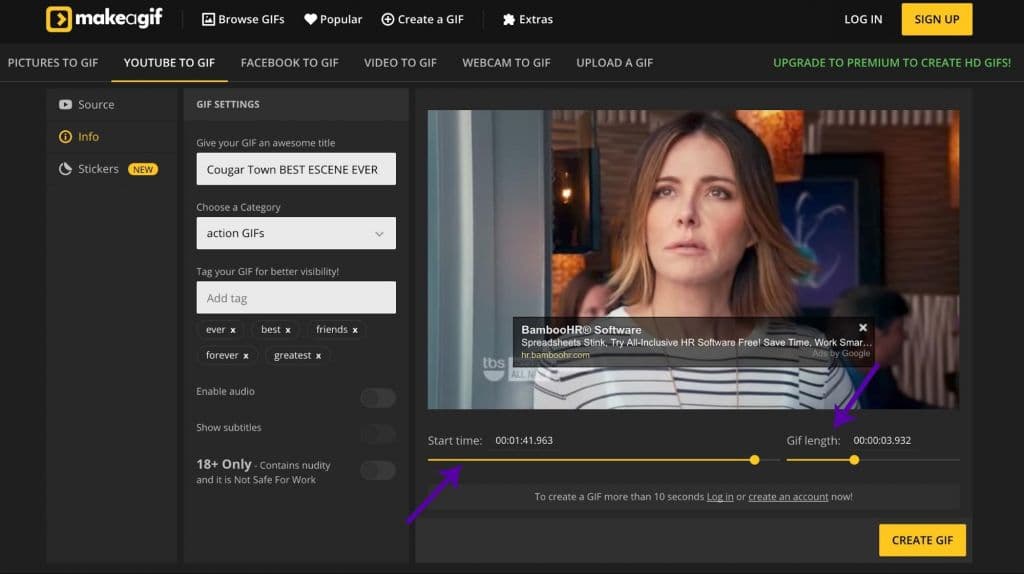Click the BambooHR Software ad headline
The height and width of the screenshot is (574, 1024).
581,330
